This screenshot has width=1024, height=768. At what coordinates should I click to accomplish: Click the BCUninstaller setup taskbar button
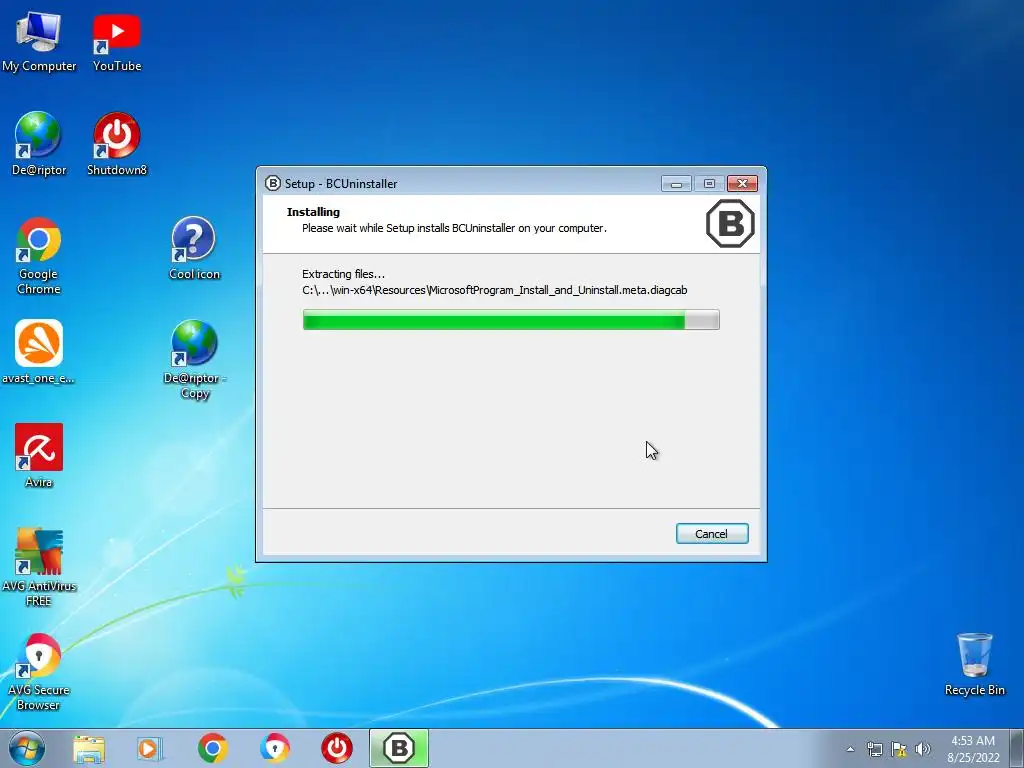[x=399, y=748]
